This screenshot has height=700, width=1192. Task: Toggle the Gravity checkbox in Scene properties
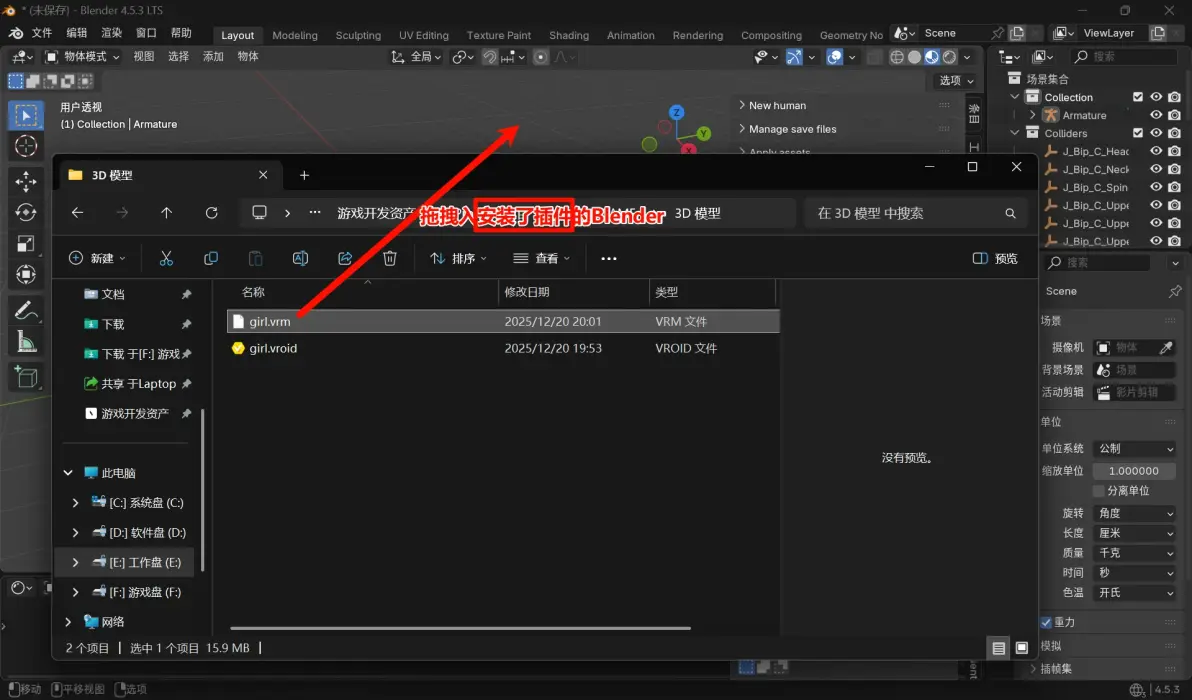tap(1046, 622)
